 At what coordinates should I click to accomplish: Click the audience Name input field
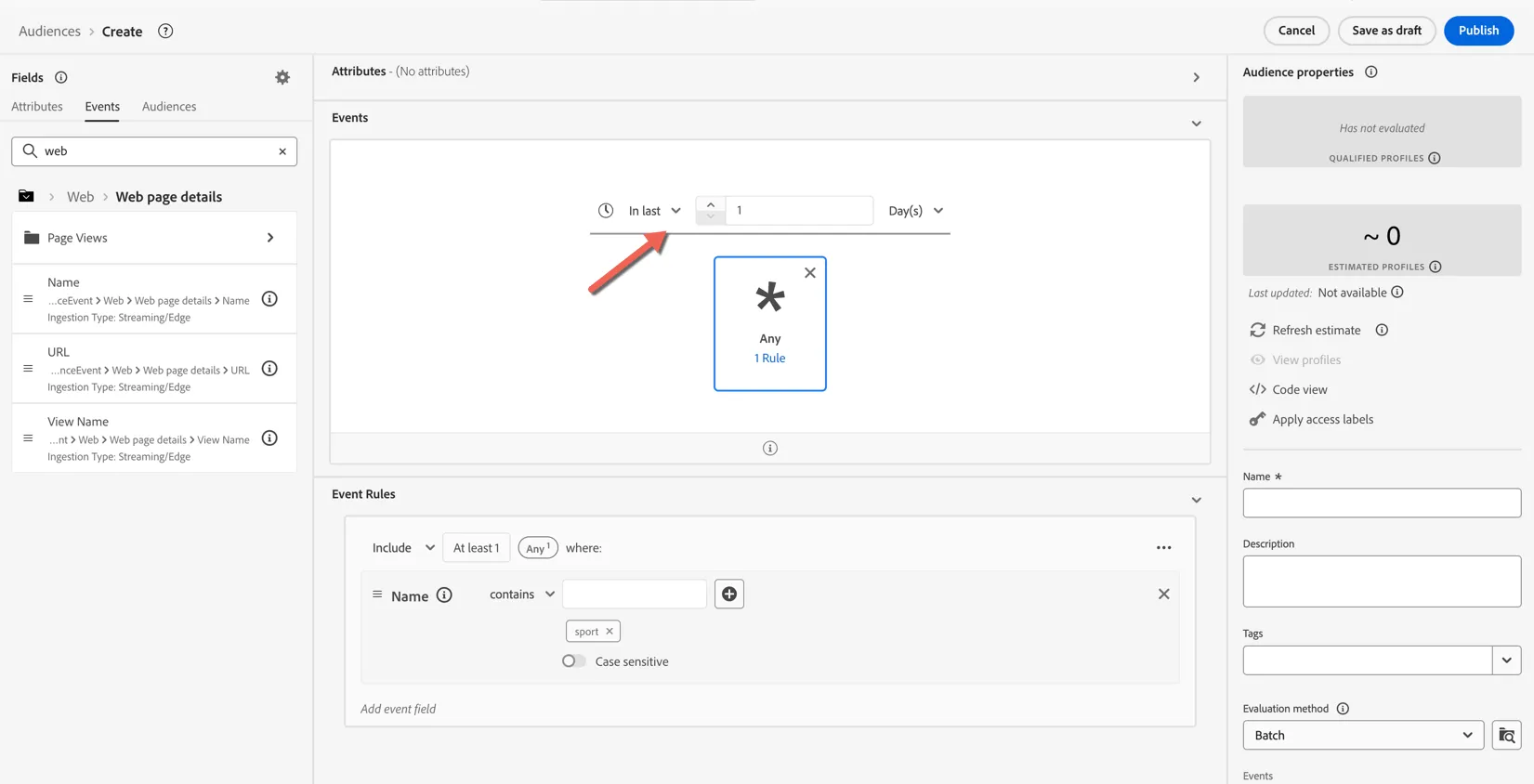[x=1382, y=503]
